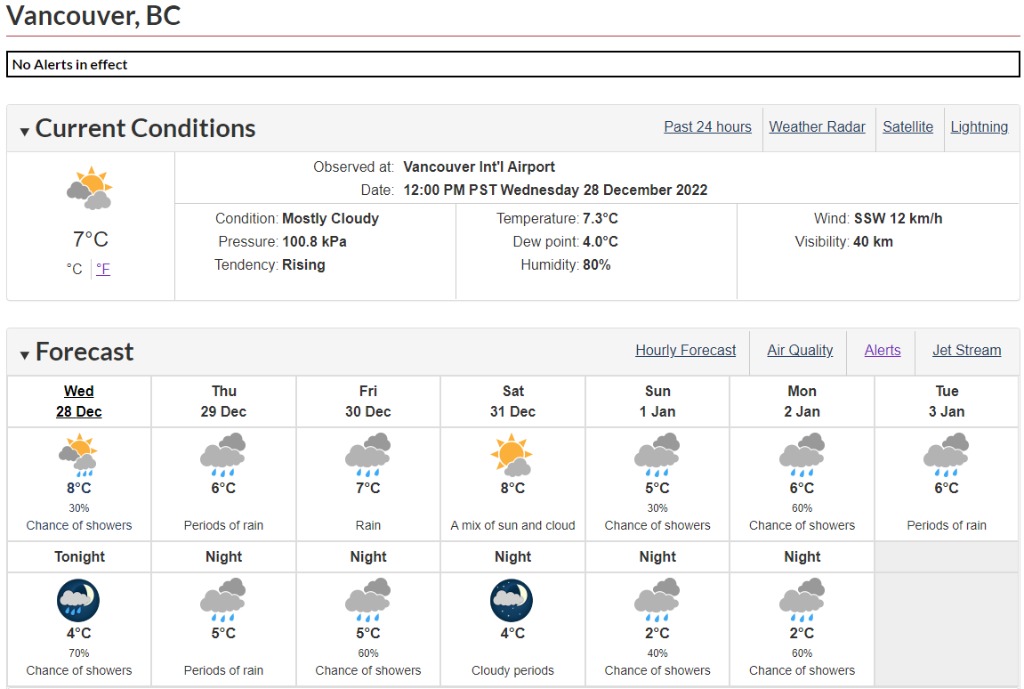
Task: Collapse the Forecast section
Action: 25,355
